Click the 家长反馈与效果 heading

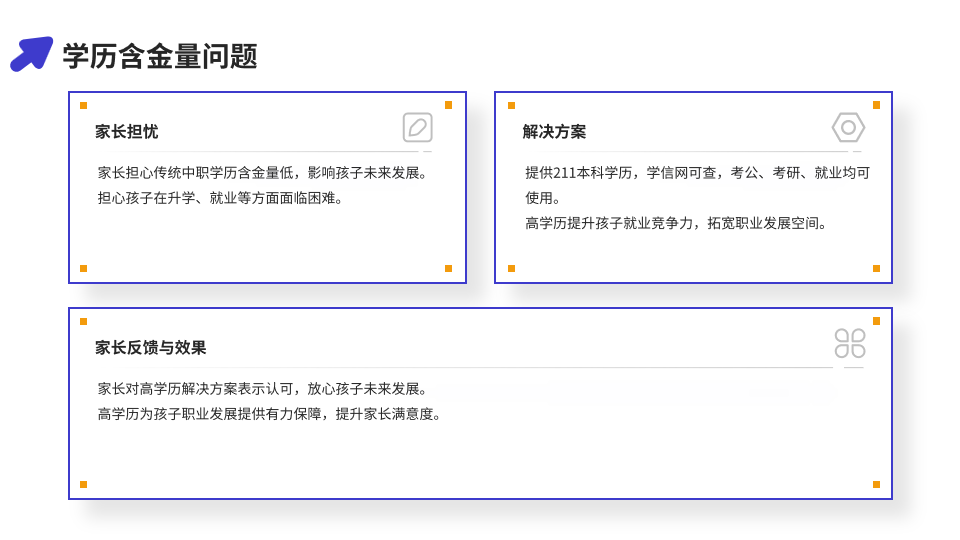[x=150, y=348]
